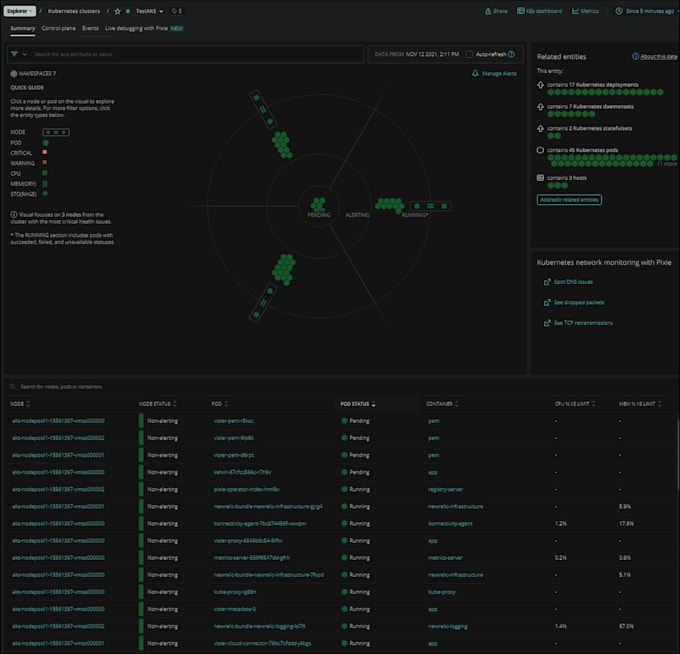Click the pending pods cluster in center circle
680x654 pixels.
(x=318, y=204)
